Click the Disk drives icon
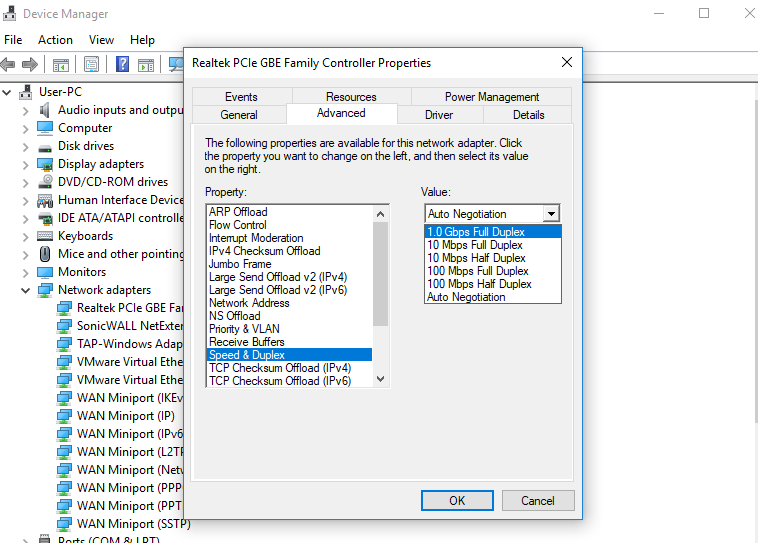Screen dimensions: 758x543 (x=45, y=147)
